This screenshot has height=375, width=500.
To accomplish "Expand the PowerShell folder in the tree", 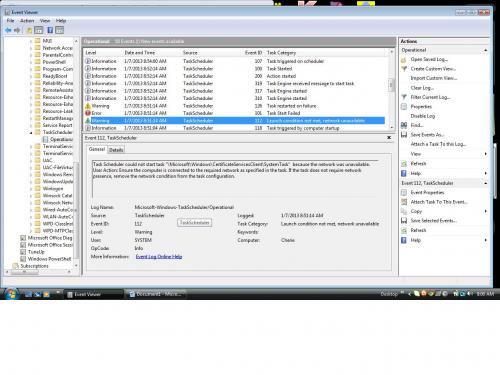I will [31, 62].
